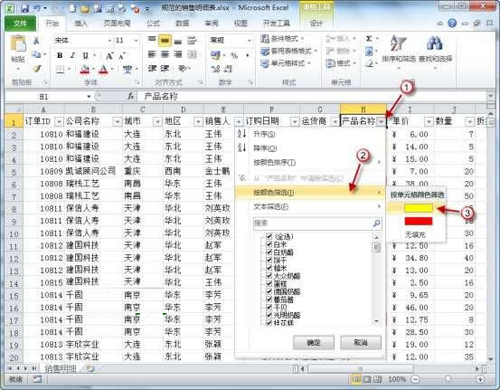This screenshot has width=500, height=390.
Task: Uncheck the 蛋糕 checkbox in filter list
Action: (269, 283)
